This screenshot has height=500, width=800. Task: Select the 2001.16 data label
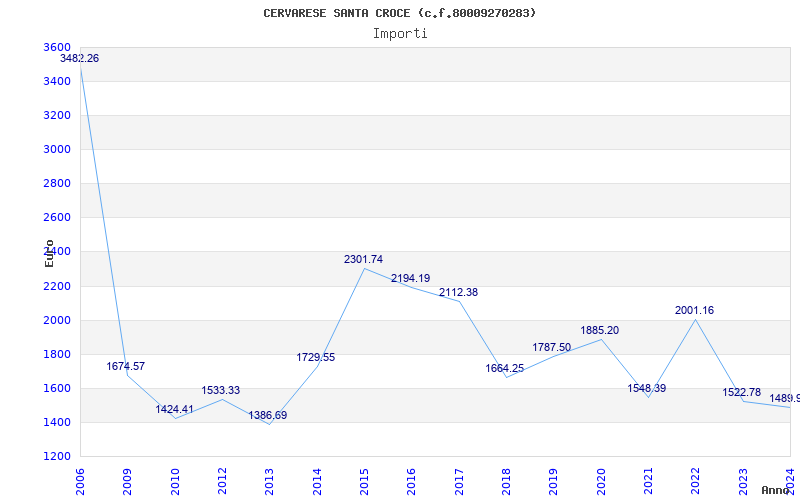(694, 310)
